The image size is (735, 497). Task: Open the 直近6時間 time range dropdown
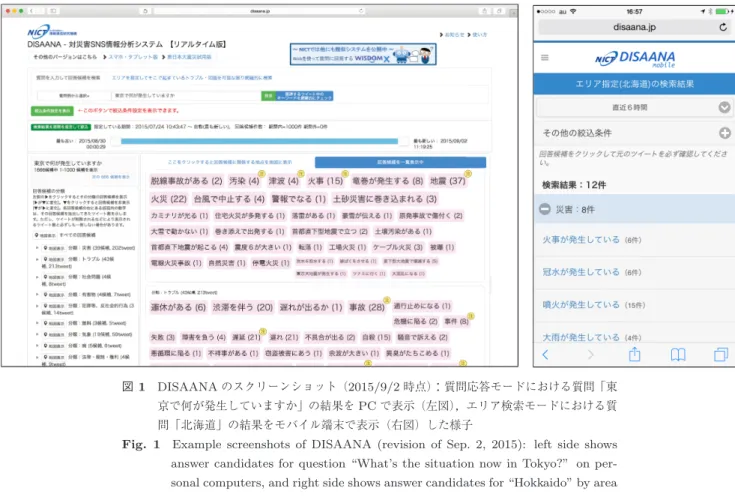tap(634, 107)
